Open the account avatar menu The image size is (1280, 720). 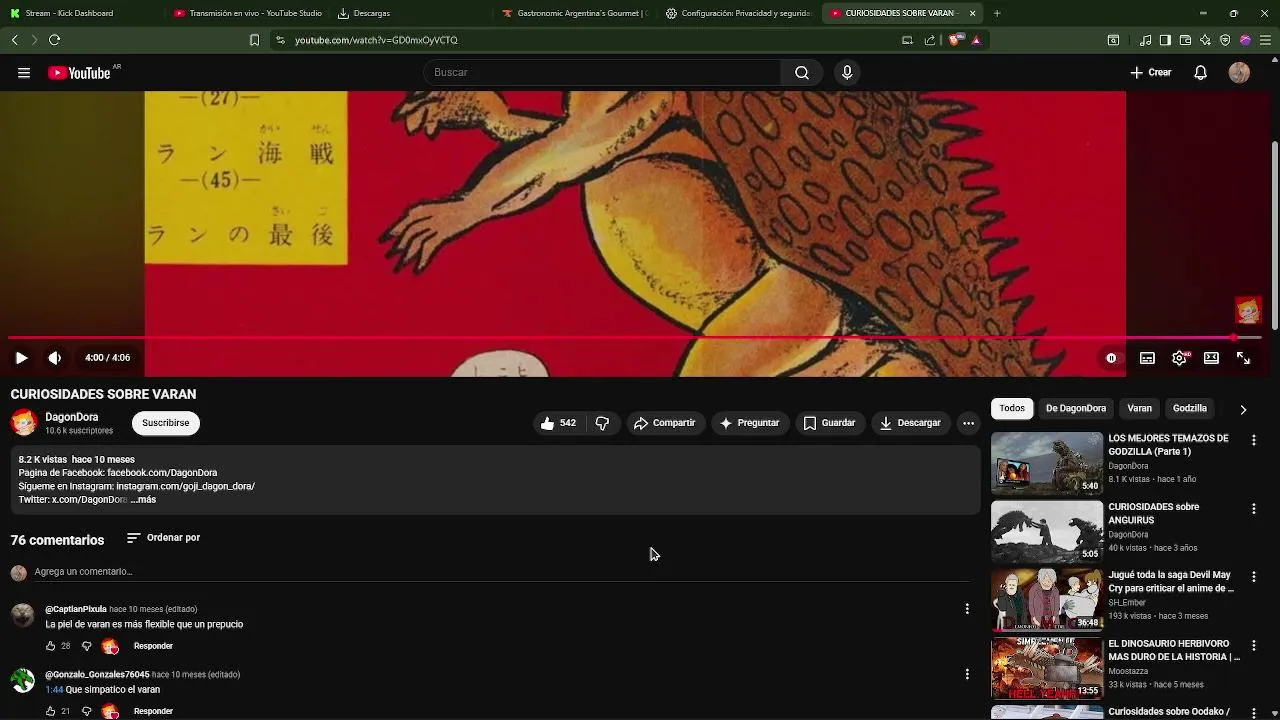pyautogui.click(x=1239, y=73)
